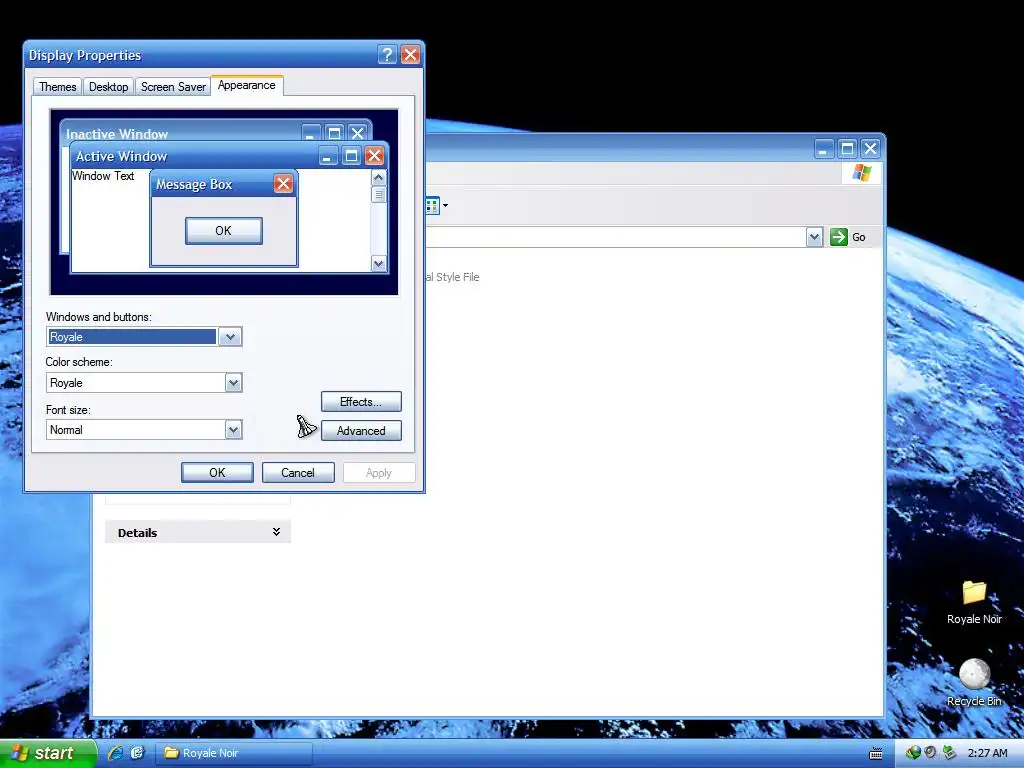
Task: Close the Display Properties dialog
Action: [x=410, y=55]
